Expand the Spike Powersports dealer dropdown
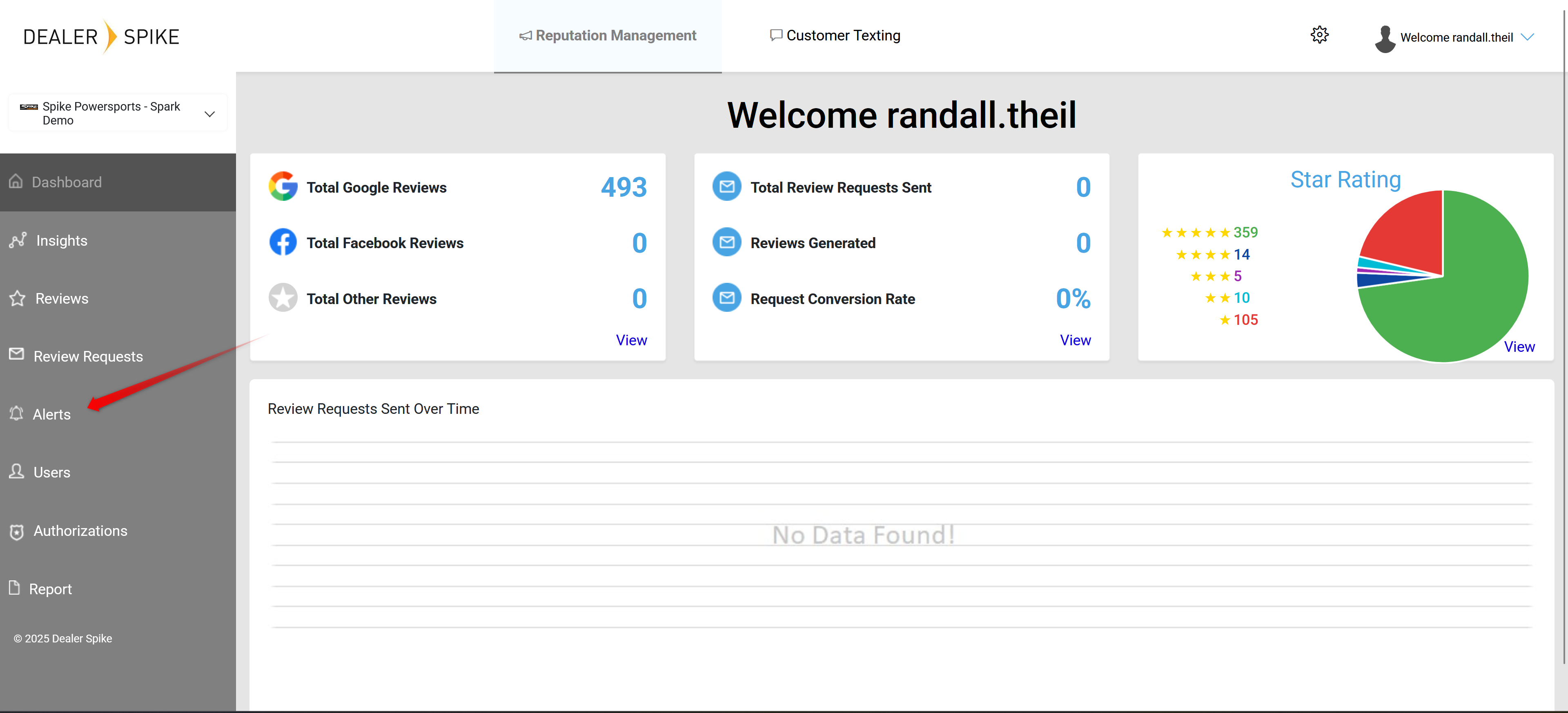This screenshot has height=713, width=1568. tap(209, 114)
